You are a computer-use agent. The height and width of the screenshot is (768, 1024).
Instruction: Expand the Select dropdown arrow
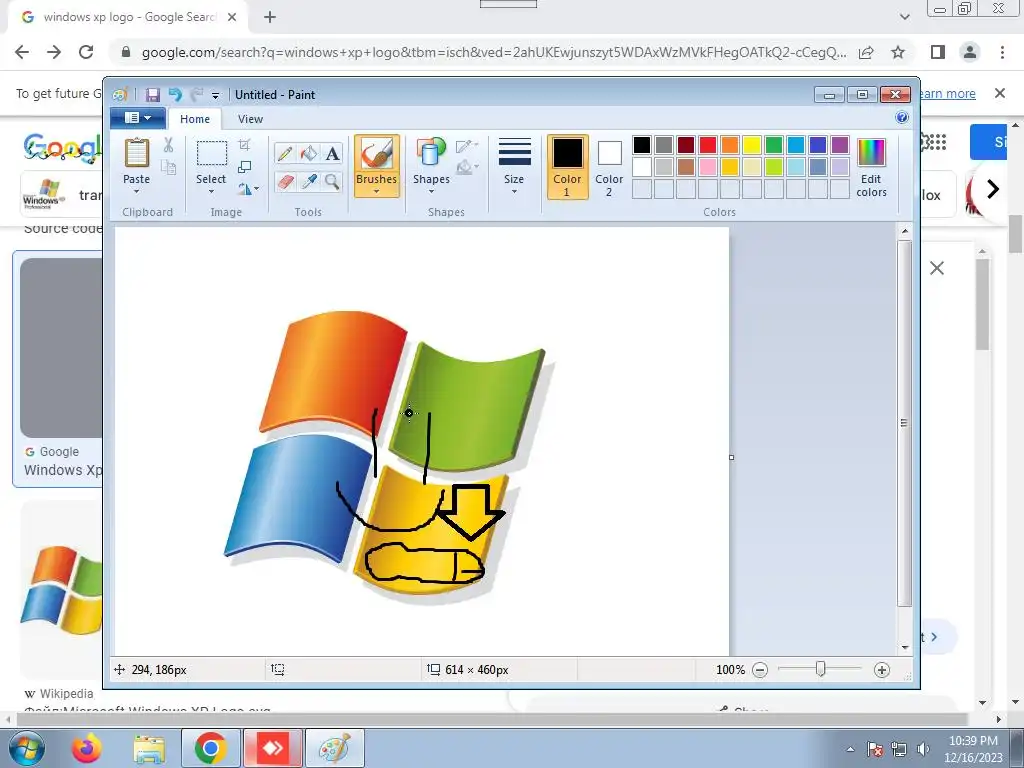point(212,192)
